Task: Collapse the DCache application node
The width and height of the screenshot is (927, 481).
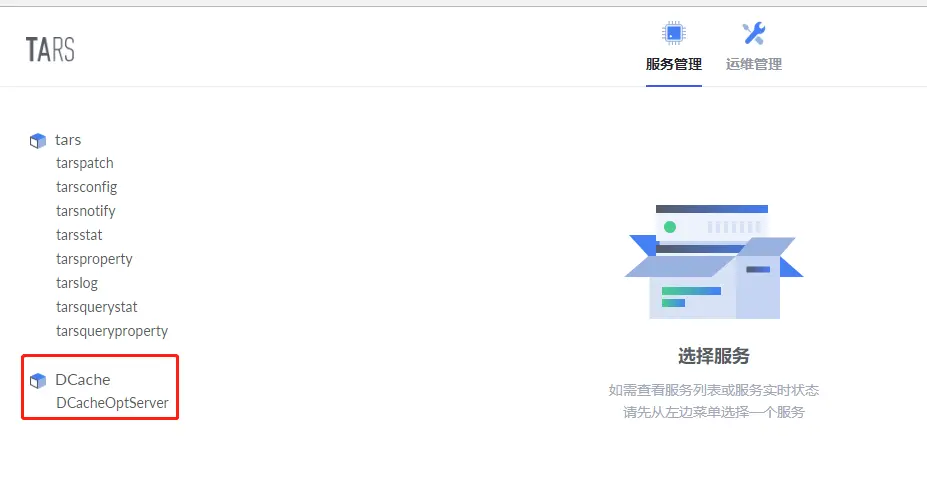Action: (x=83, y=379)
